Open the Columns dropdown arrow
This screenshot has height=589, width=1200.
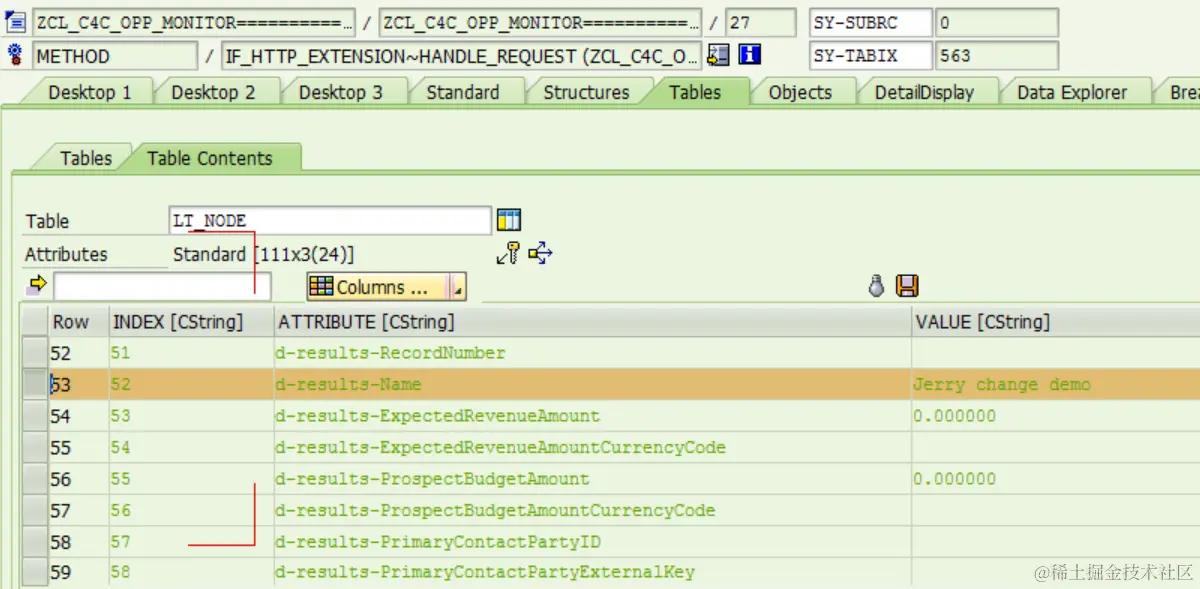point(458,288)
